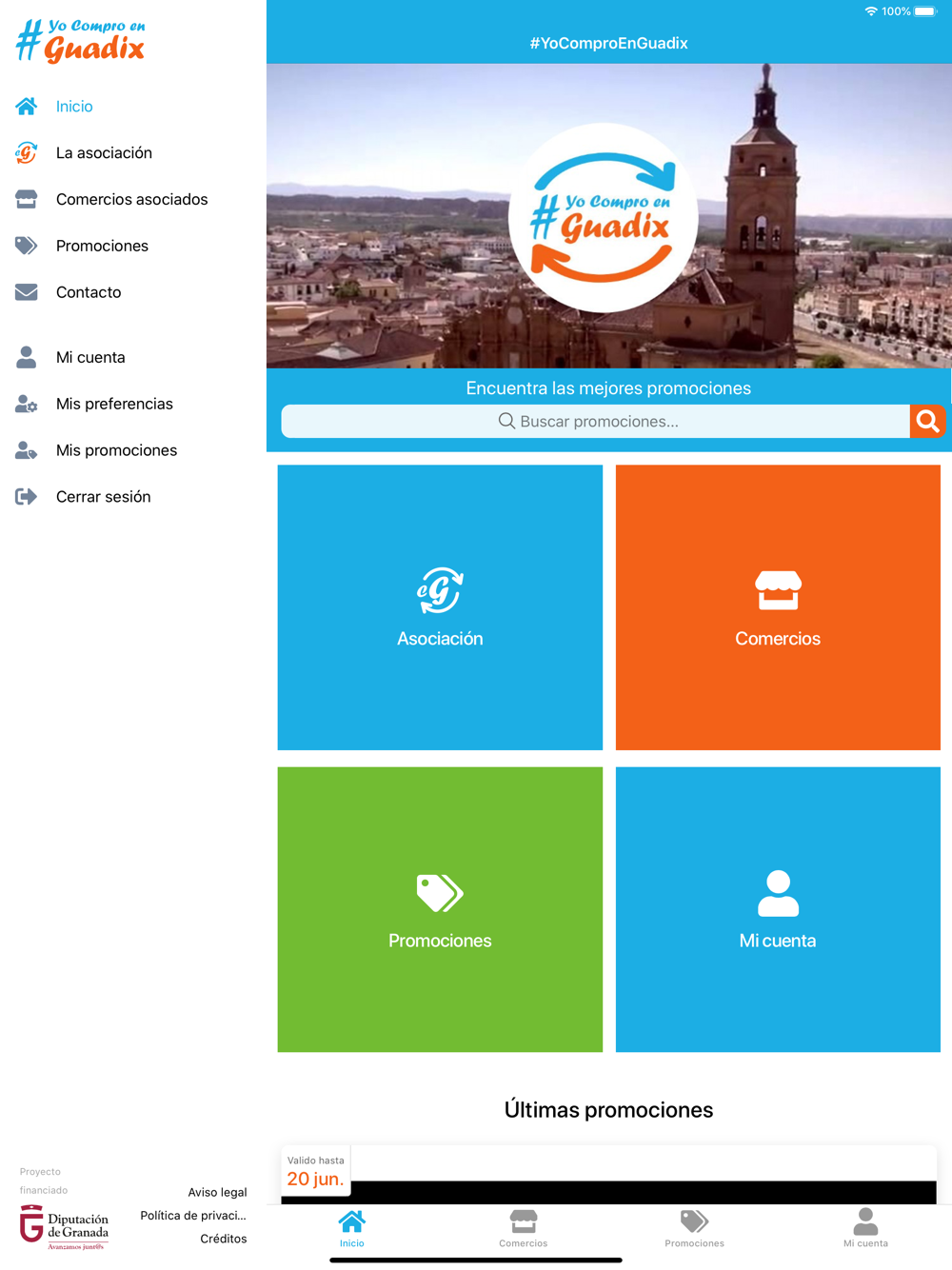
Task: Open the Créditos link
Action: pyautogui.click(x=224, y=1239)
